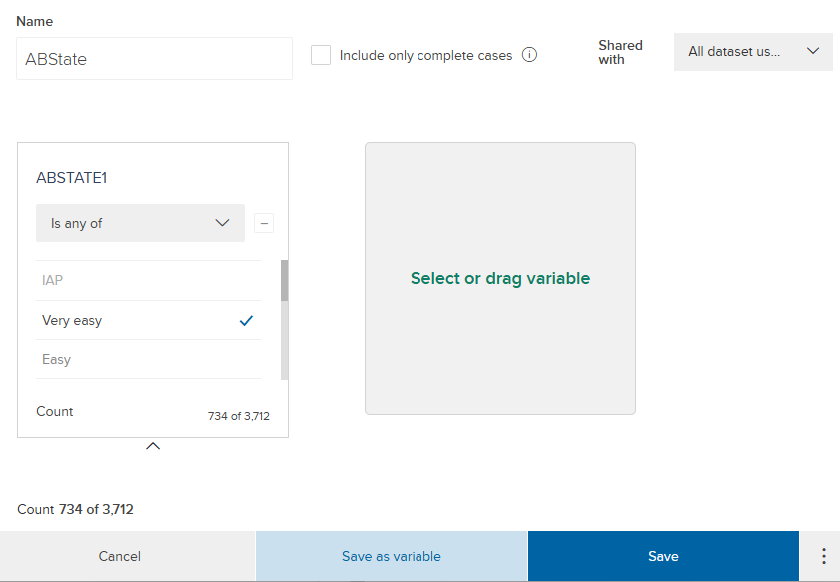Click the ABState name input field
This screenshot has width=840, height=582.
[154, 59]
